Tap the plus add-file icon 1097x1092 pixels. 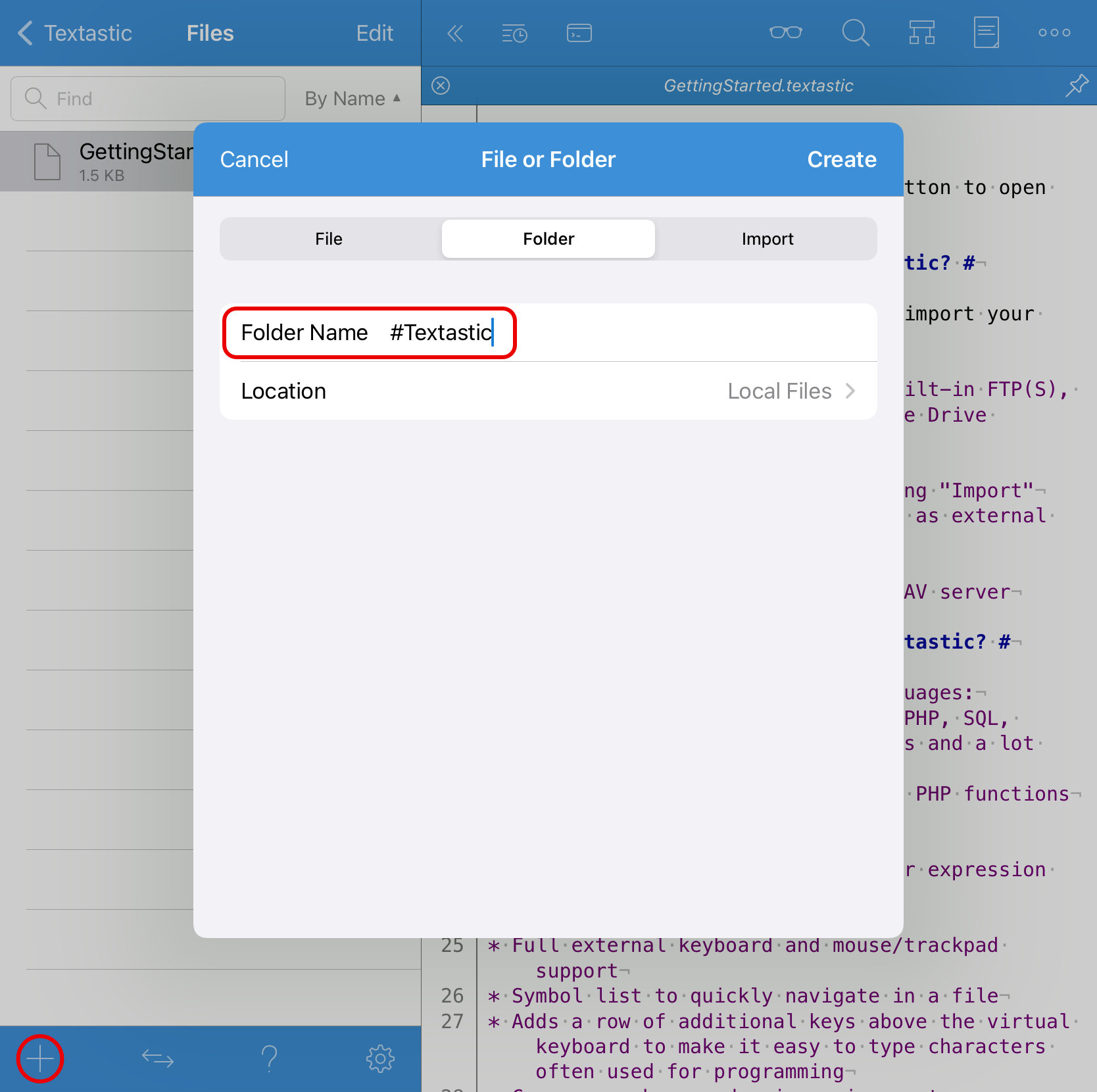pyautogui.click(x=40, y=1059)
